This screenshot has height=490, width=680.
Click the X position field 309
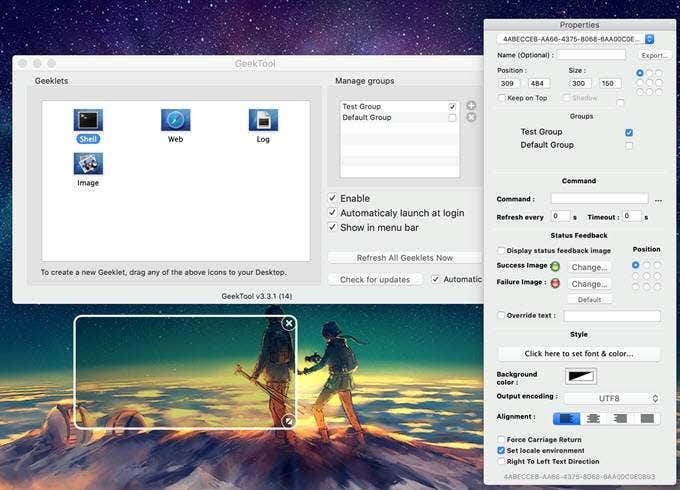click(510, 83)
